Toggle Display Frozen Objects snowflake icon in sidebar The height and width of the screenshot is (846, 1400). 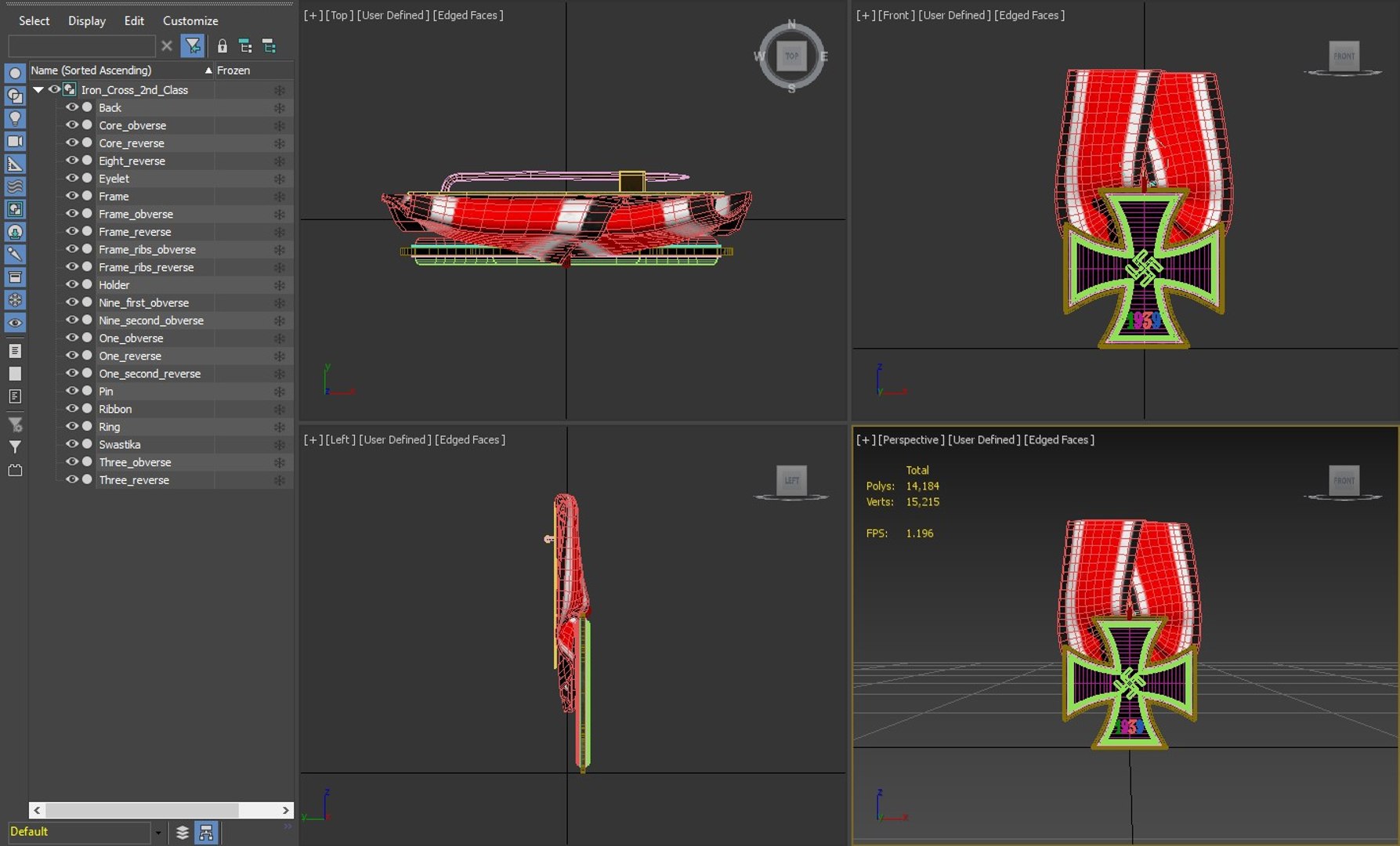pos(15,300)
